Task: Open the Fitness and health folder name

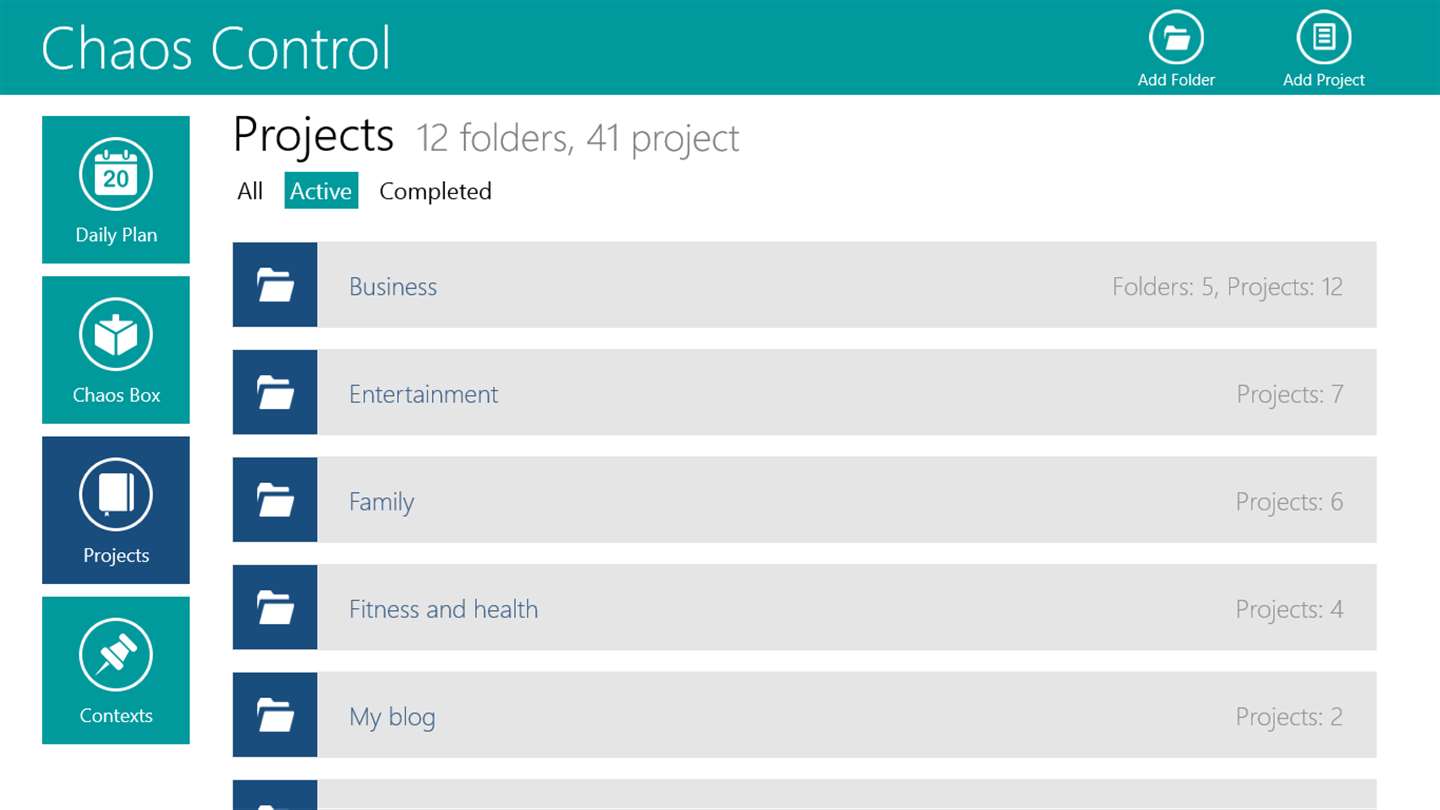Action: tap(443, 609)
